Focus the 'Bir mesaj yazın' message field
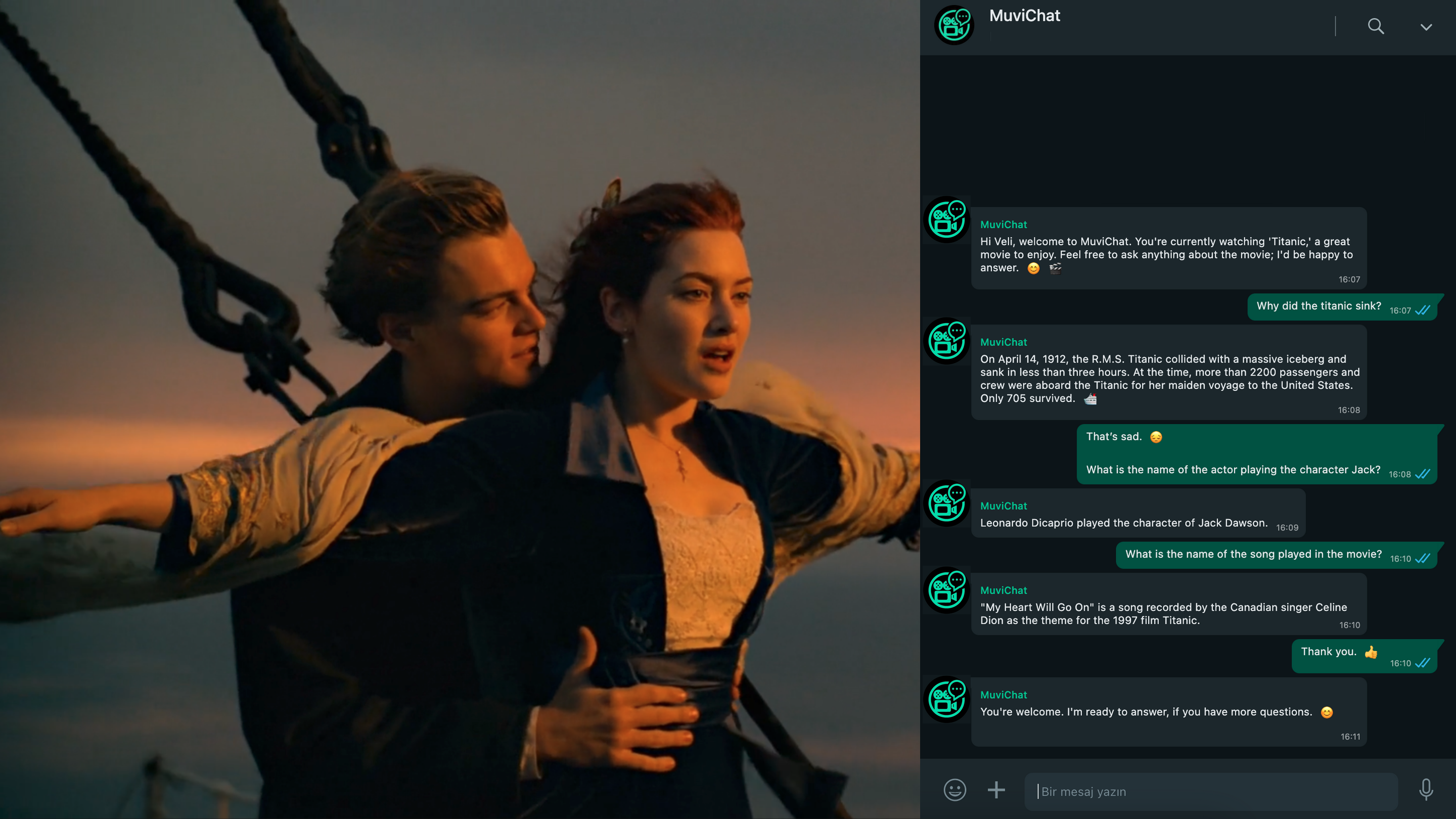The width and height of the screenshot is (1456, 819). (x=1211, y=791)
